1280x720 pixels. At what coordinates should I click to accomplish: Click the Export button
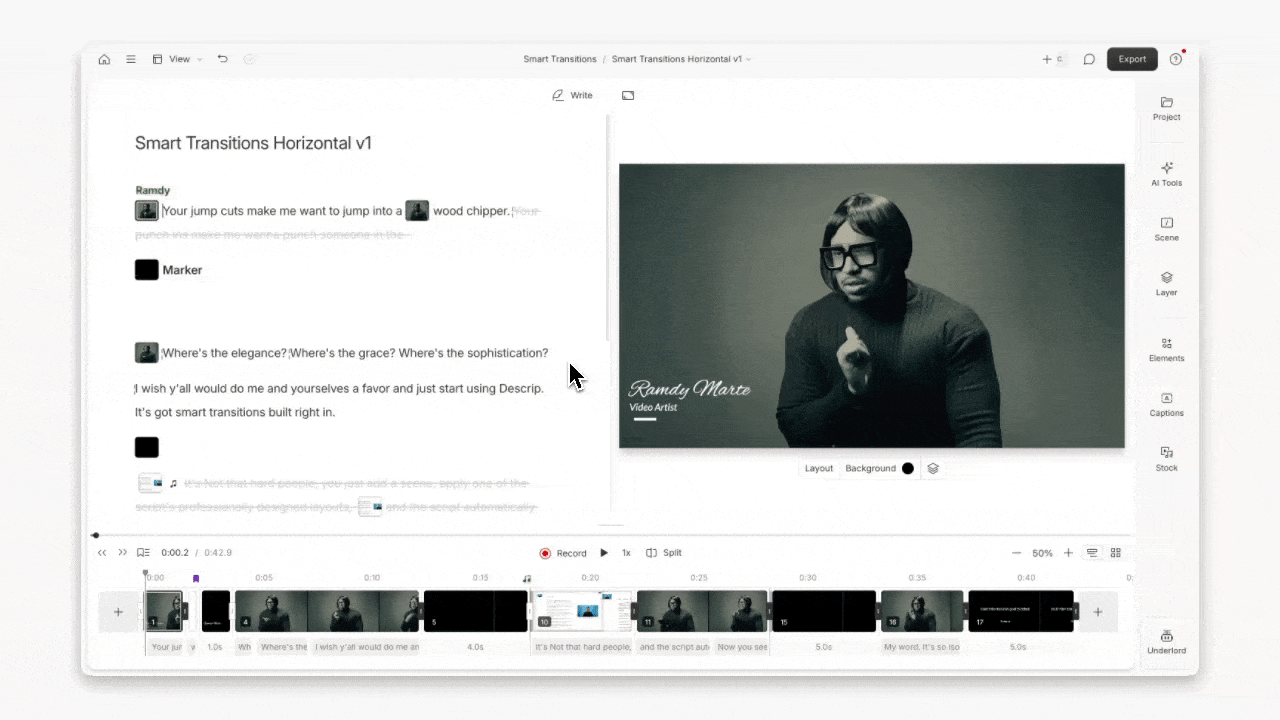click(1132, 59)
